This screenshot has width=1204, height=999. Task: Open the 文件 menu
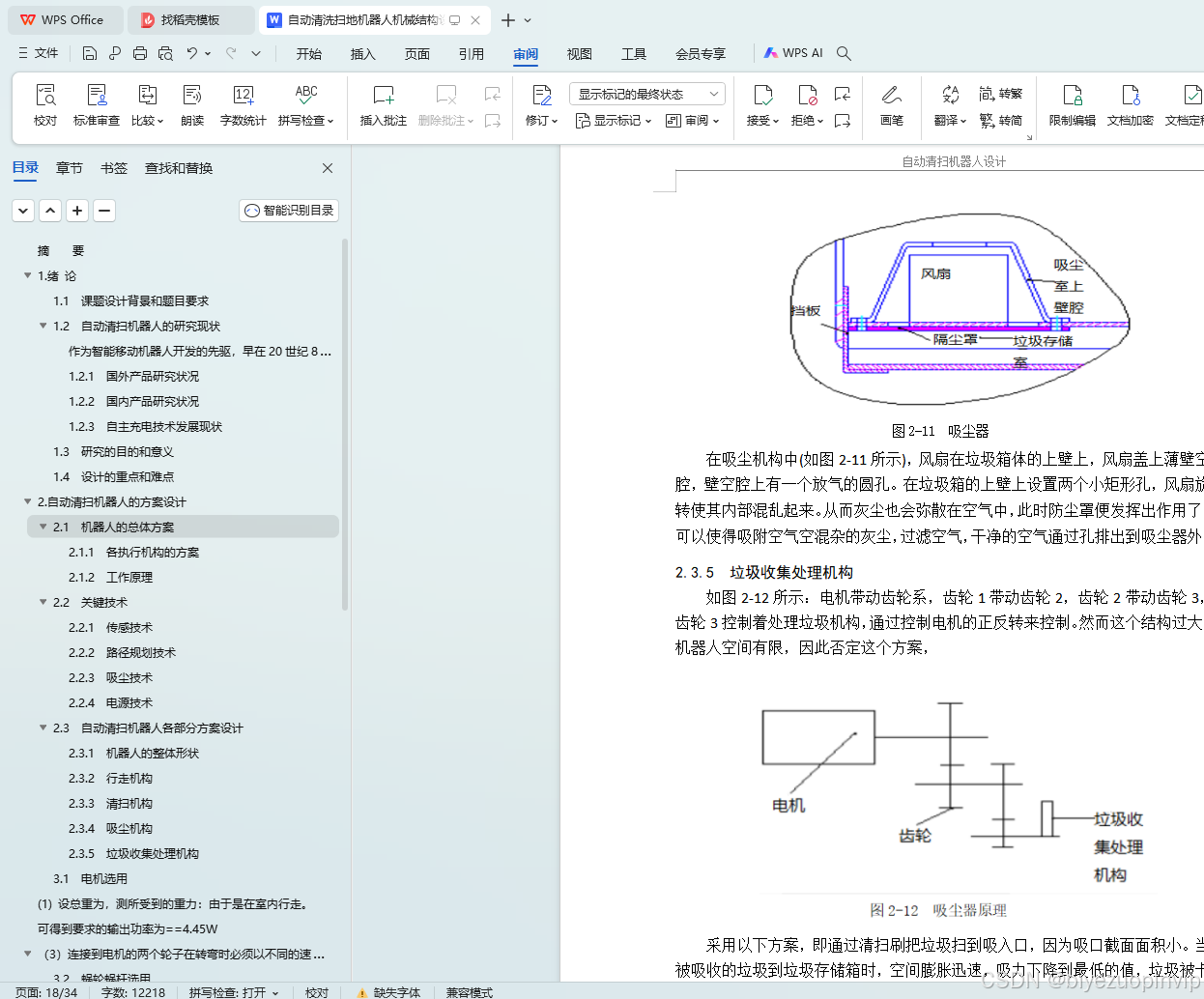[38, 53]
